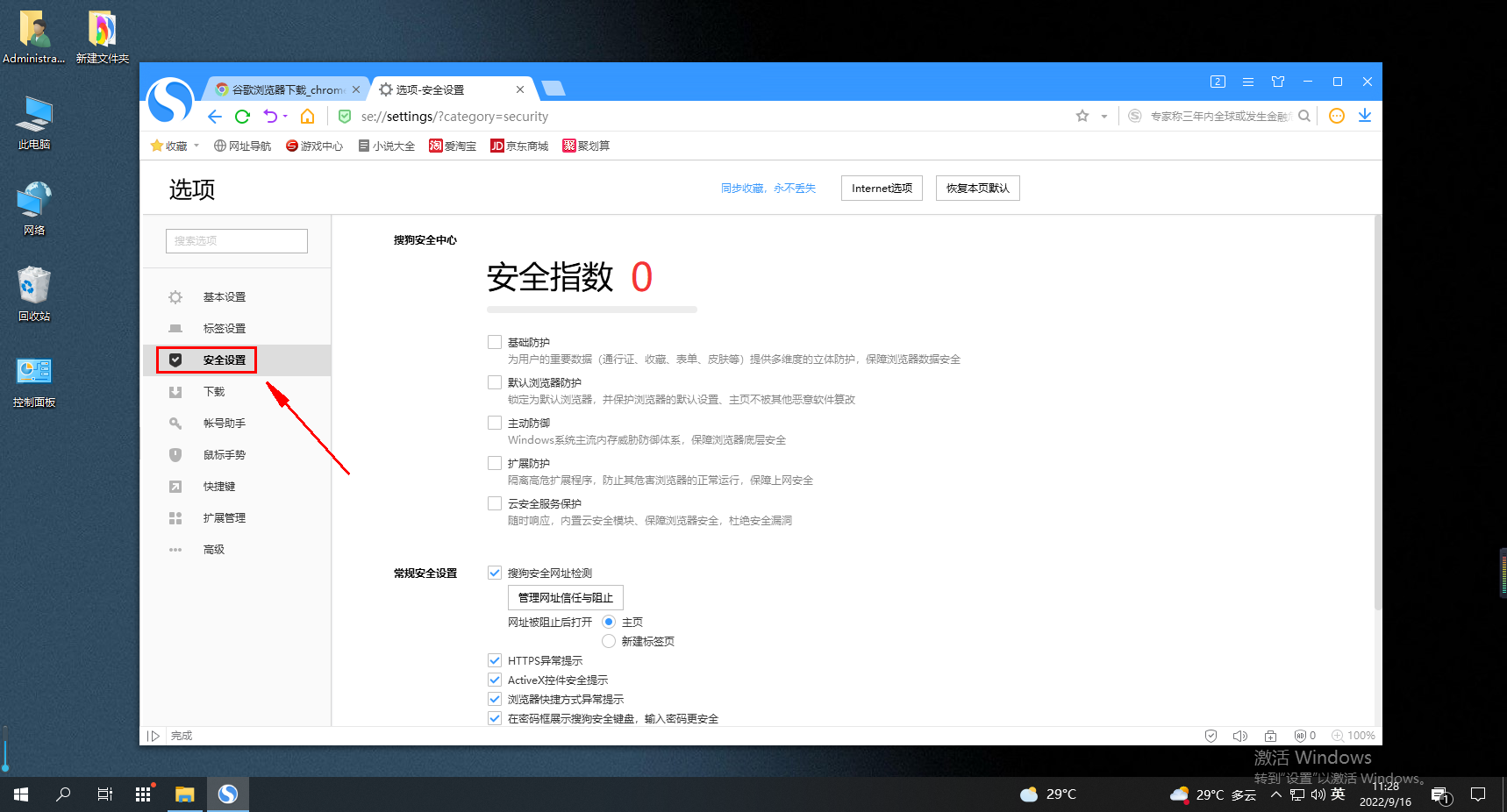Click the Sogou logo avatar icon
1507x812 pixels.
pyautogui.click(x=170, y=100)
